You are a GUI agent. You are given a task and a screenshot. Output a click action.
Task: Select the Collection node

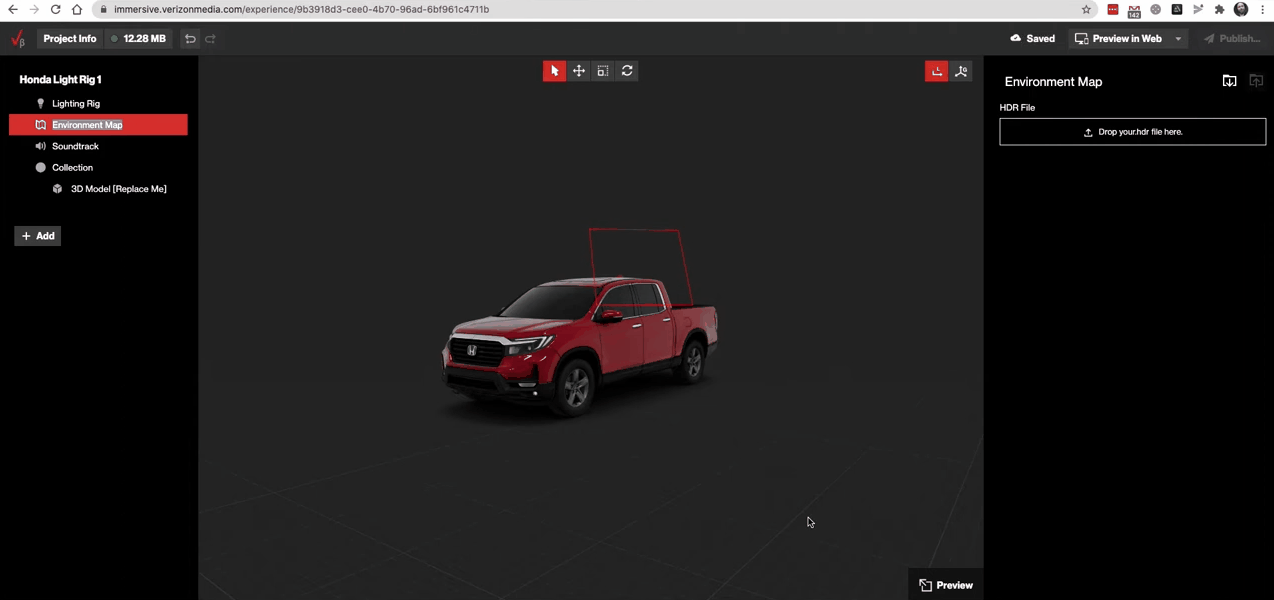tap(72, 167)
